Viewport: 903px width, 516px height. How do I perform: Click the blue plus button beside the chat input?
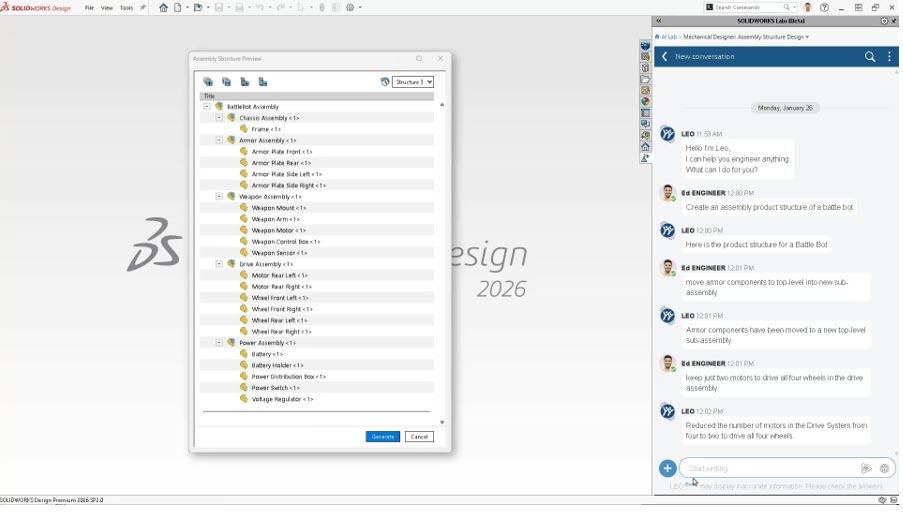pos(667,468)
